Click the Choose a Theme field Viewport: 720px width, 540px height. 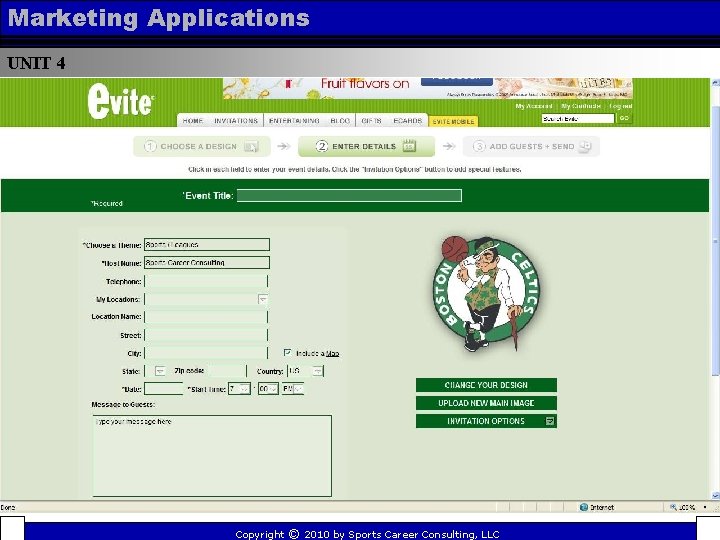[207, 245]
